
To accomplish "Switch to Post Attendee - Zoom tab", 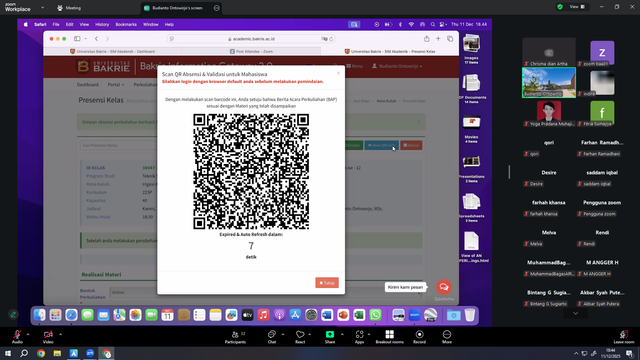I will tap(251, 51).
